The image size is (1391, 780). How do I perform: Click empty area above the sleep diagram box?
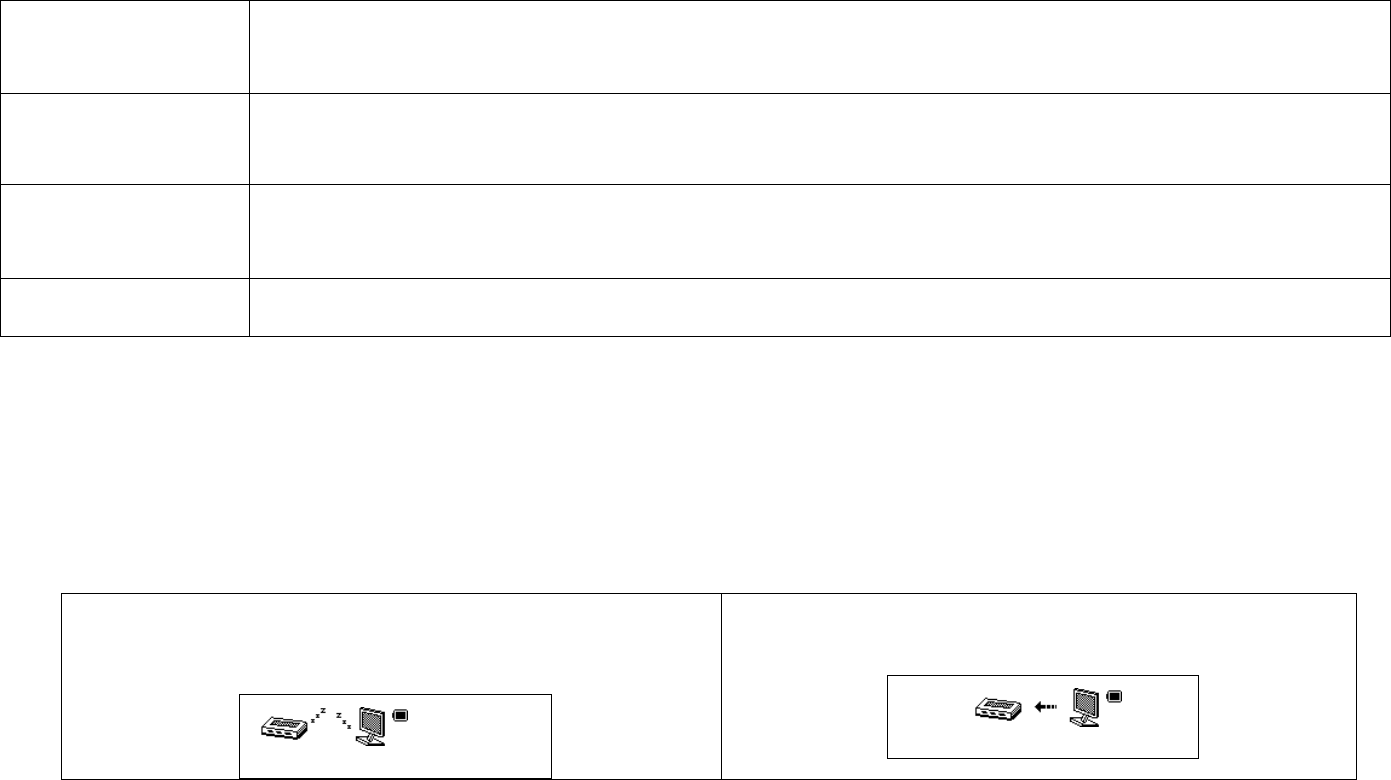(392, 643)
